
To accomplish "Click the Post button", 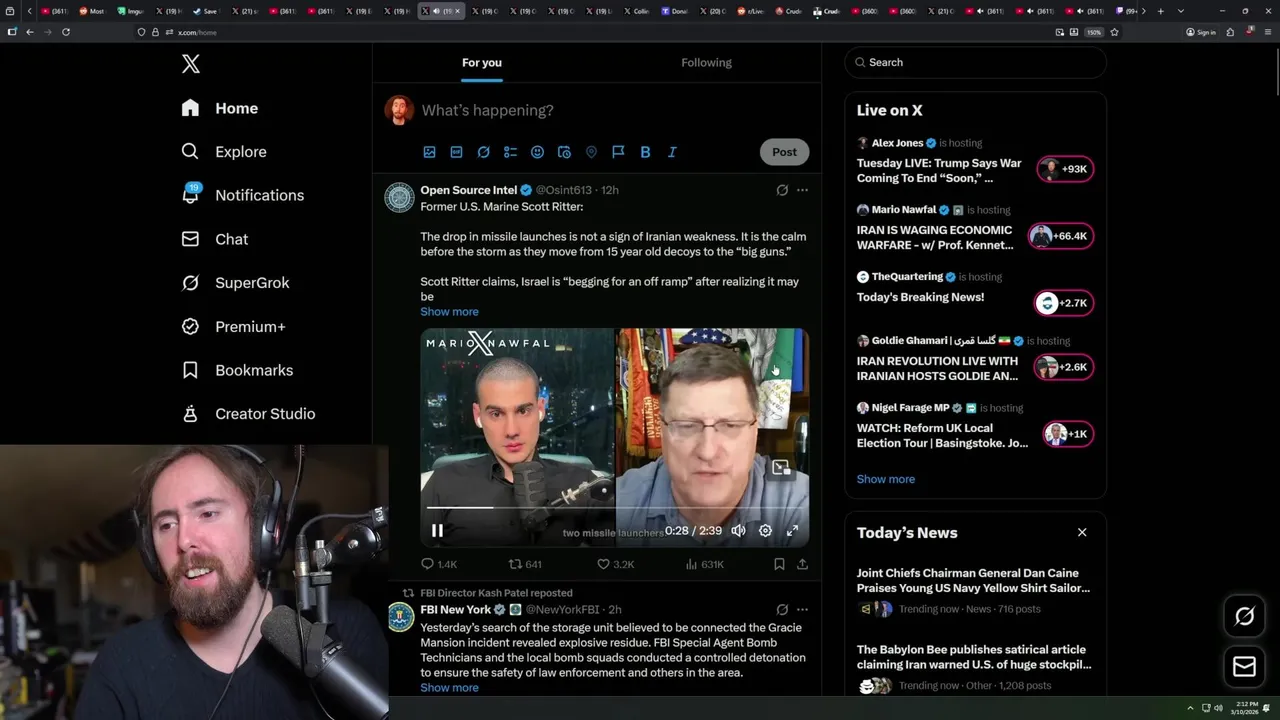I will coord(784,152).
